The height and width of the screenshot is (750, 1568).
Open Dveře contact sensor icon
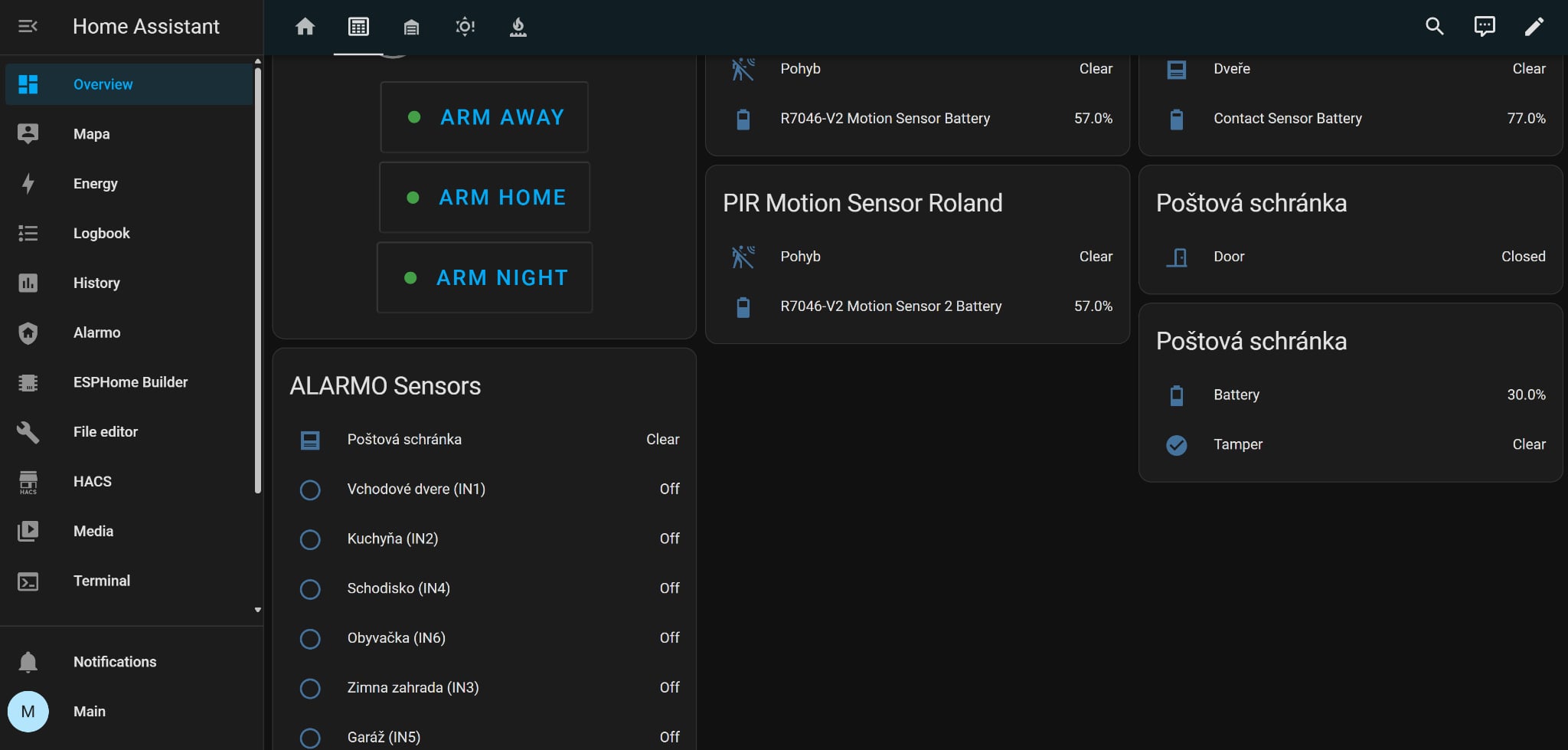pyautogui.click(x=1177, y=70)
